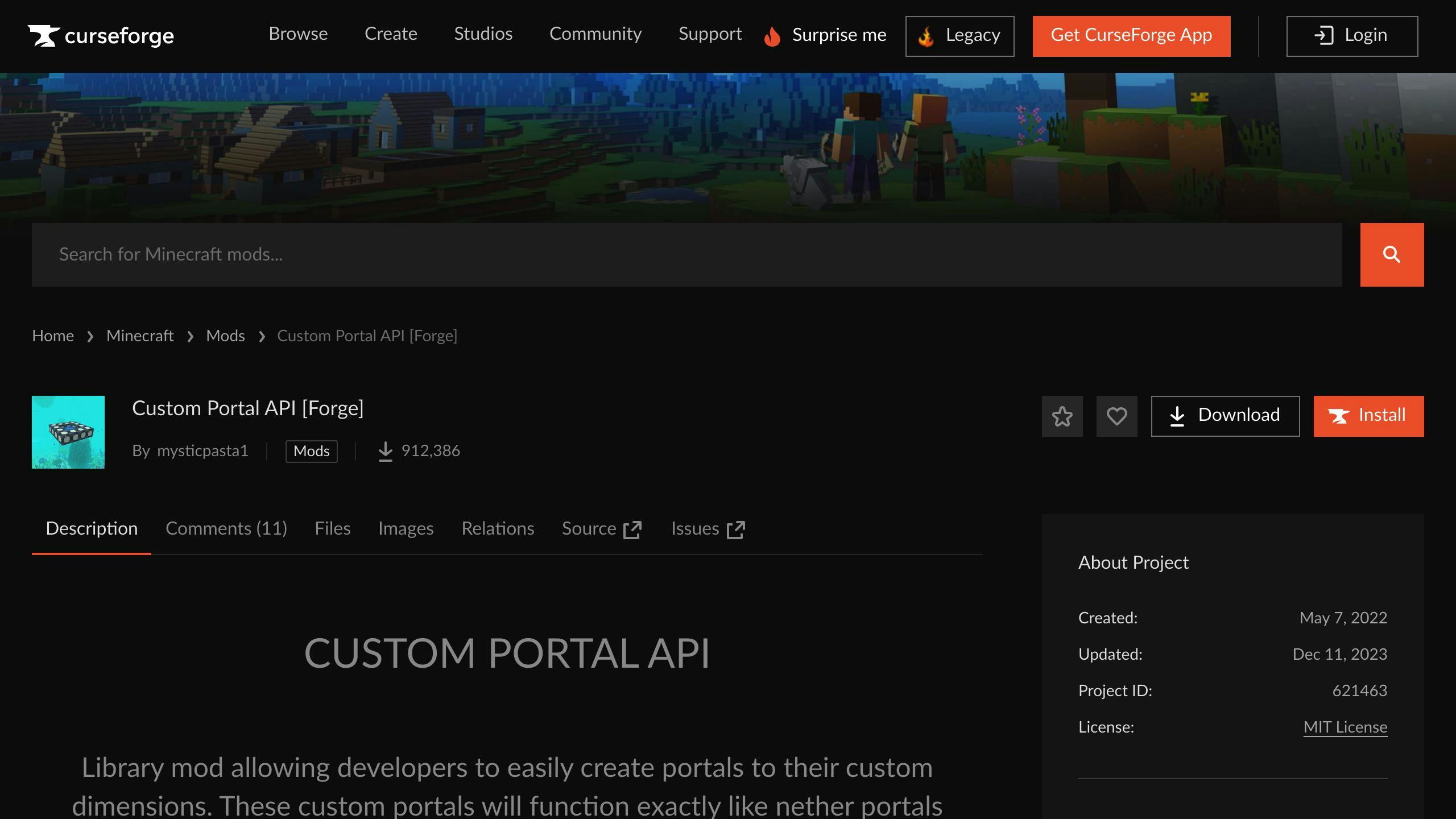Open the Community menu item
Screen dimensions: 1456x819
pos(595,35)
